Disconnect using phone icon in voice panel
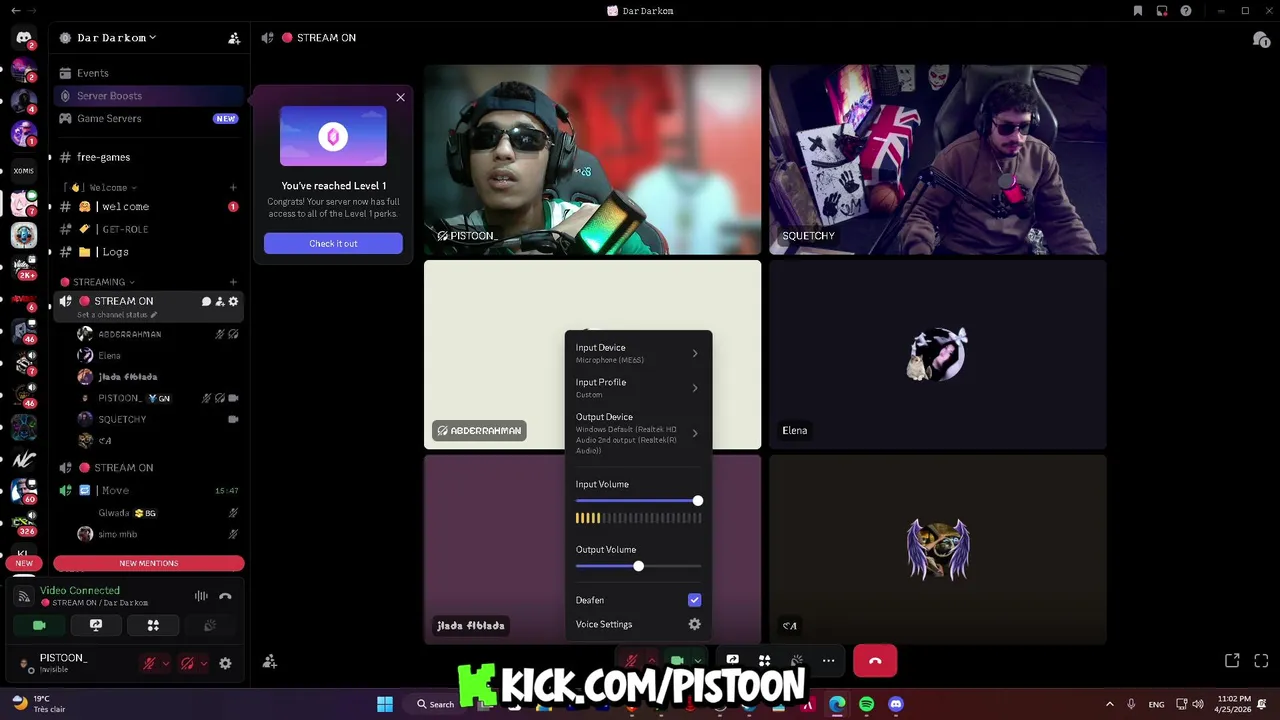Image resolution: width=1280 pixels, height=720 pixels. [x=225, y=596]
